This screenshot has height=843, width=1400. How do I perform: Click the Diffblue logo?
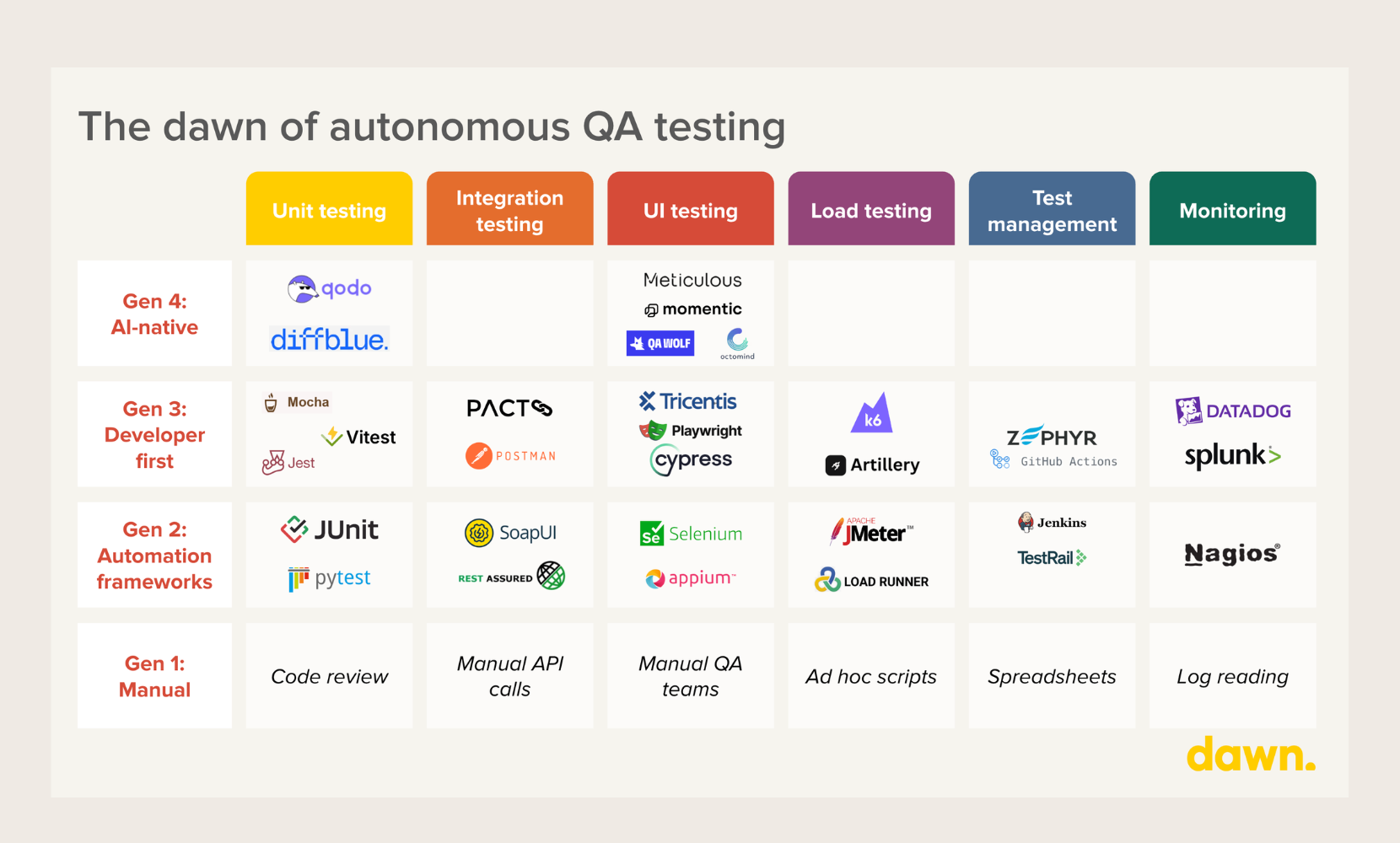pyautogui.click(x=329, y=340)
